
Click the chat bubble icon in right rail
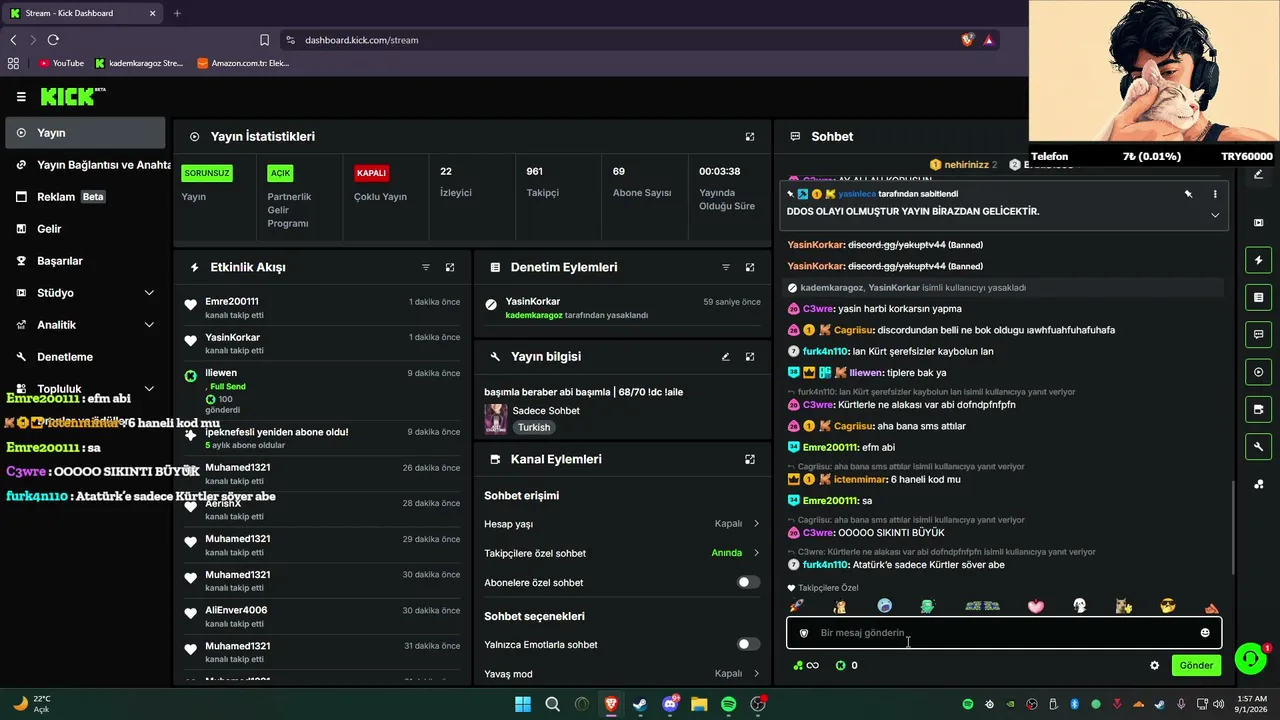tap(1258, 334)
